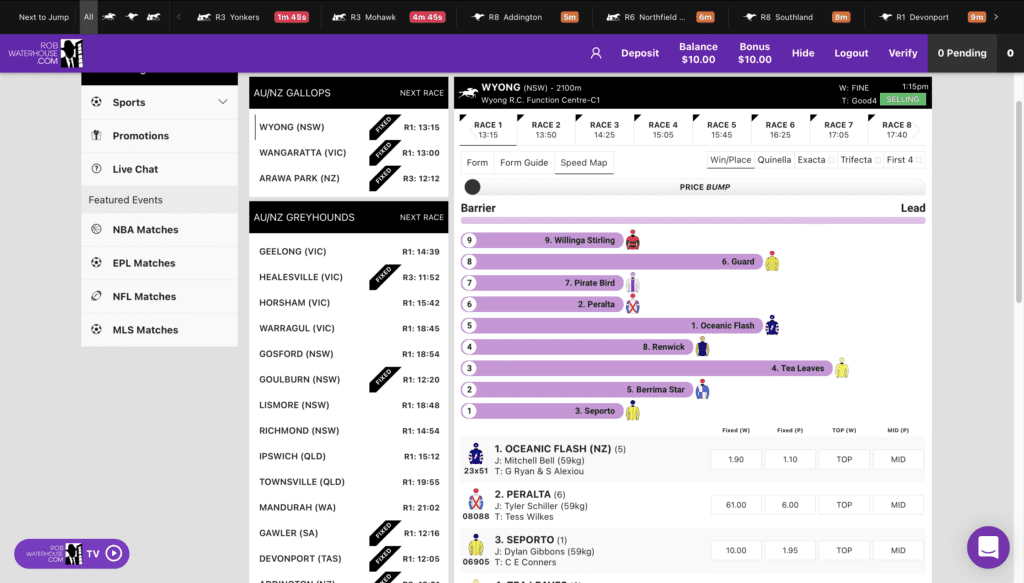This screenshot has width=1024, height=583.
Task: Click the Rob Waterhouse logo
Action: pyautogui.click(x=46, y=54)
